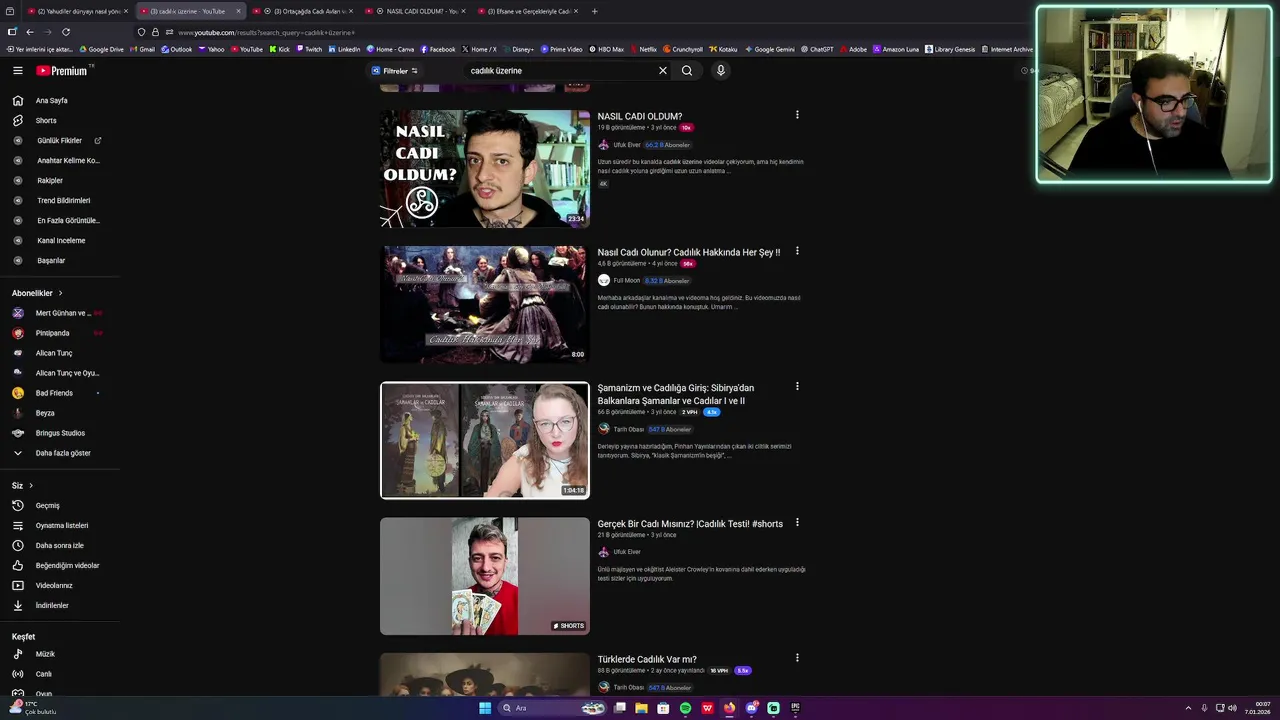Open the Google Drive bookmark
The height and width of the screenshot is (720, 1280).
pyautogui.click(x=101, y=49)
